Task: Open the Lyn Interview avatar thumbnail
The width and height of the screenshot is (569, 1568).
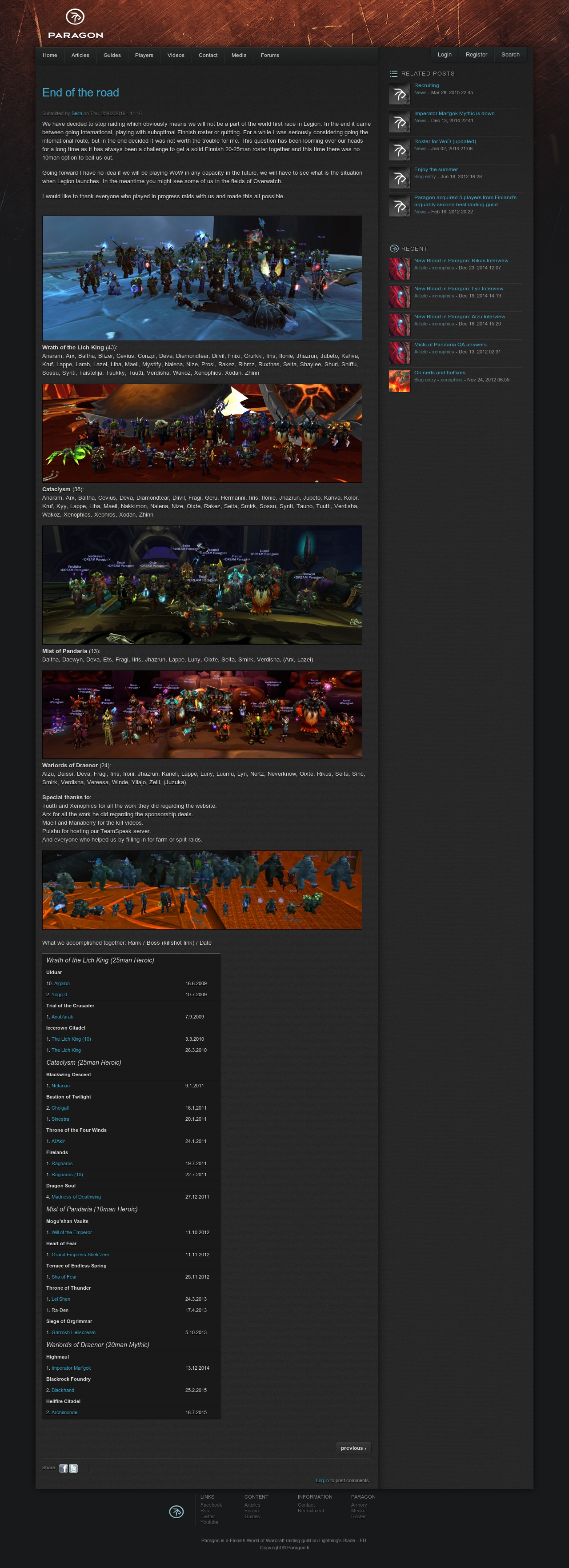Action: pyautogui.click(x=399, y=297)
